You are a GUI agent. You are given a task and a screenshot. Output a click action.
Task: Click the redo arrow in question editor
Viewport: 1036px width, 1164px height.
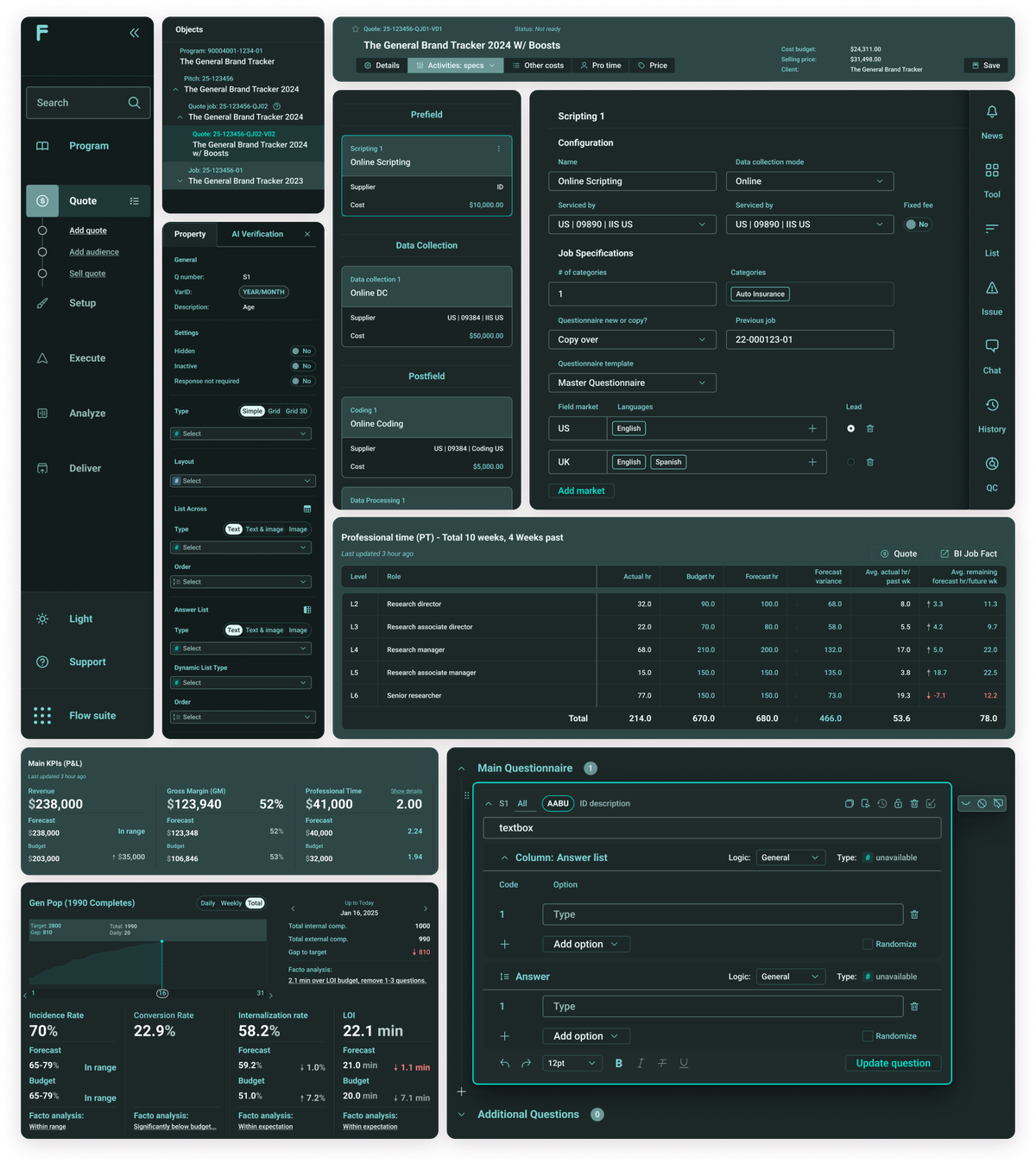tap(526, 1063)
